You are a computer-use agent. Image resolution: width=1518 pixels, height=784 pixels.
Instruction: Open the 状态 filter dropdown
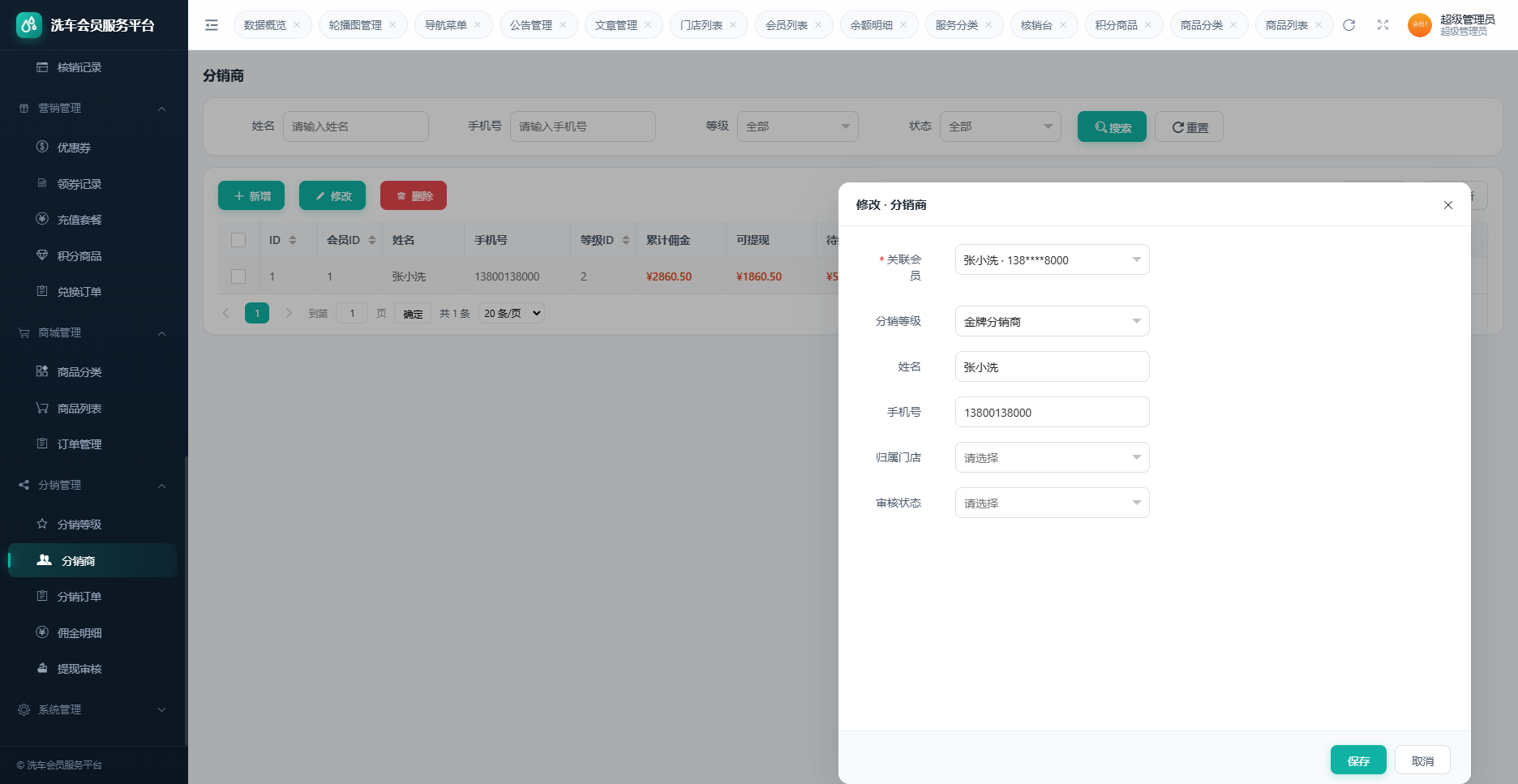pos(1001,126)
